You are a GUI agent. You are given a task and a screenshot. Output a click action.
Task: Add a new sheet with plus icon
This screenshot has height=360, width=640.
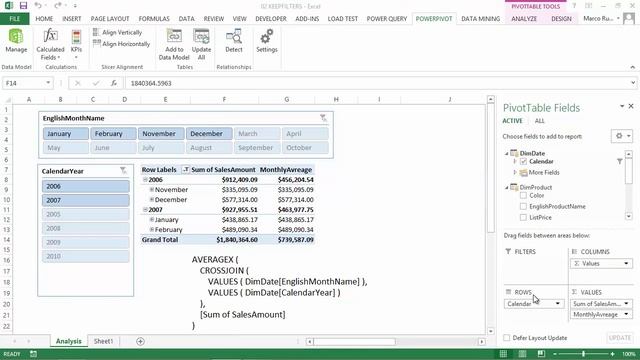[140, 341]
